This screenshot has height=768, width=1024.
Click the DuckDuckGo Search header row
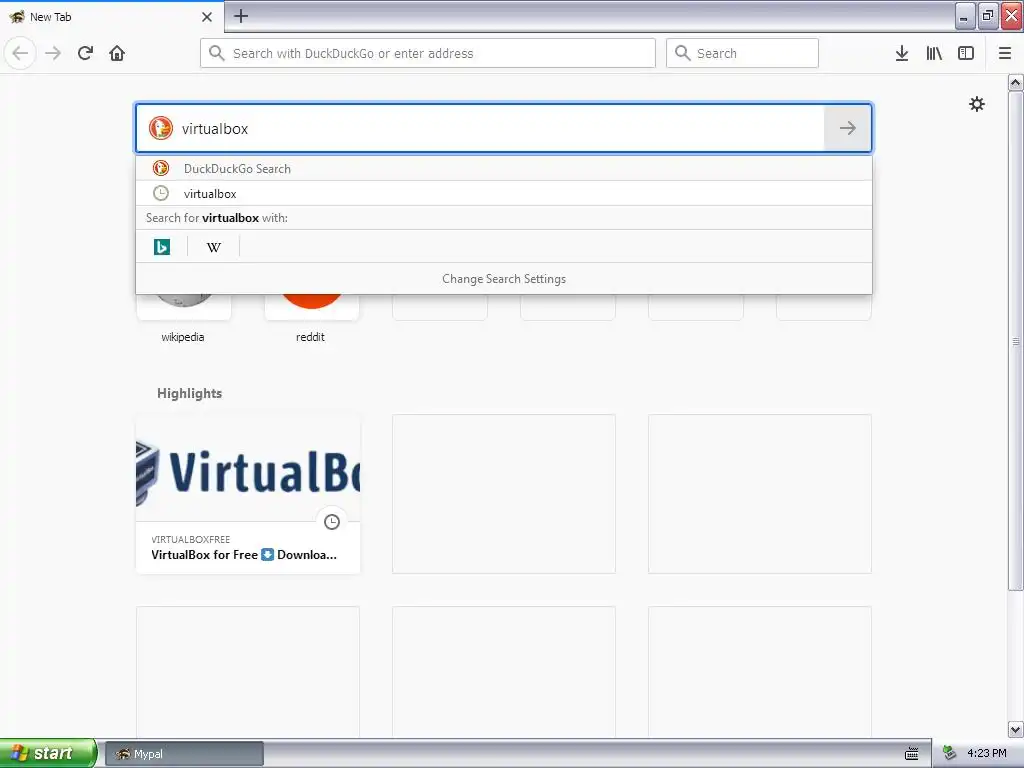[504, 168]
